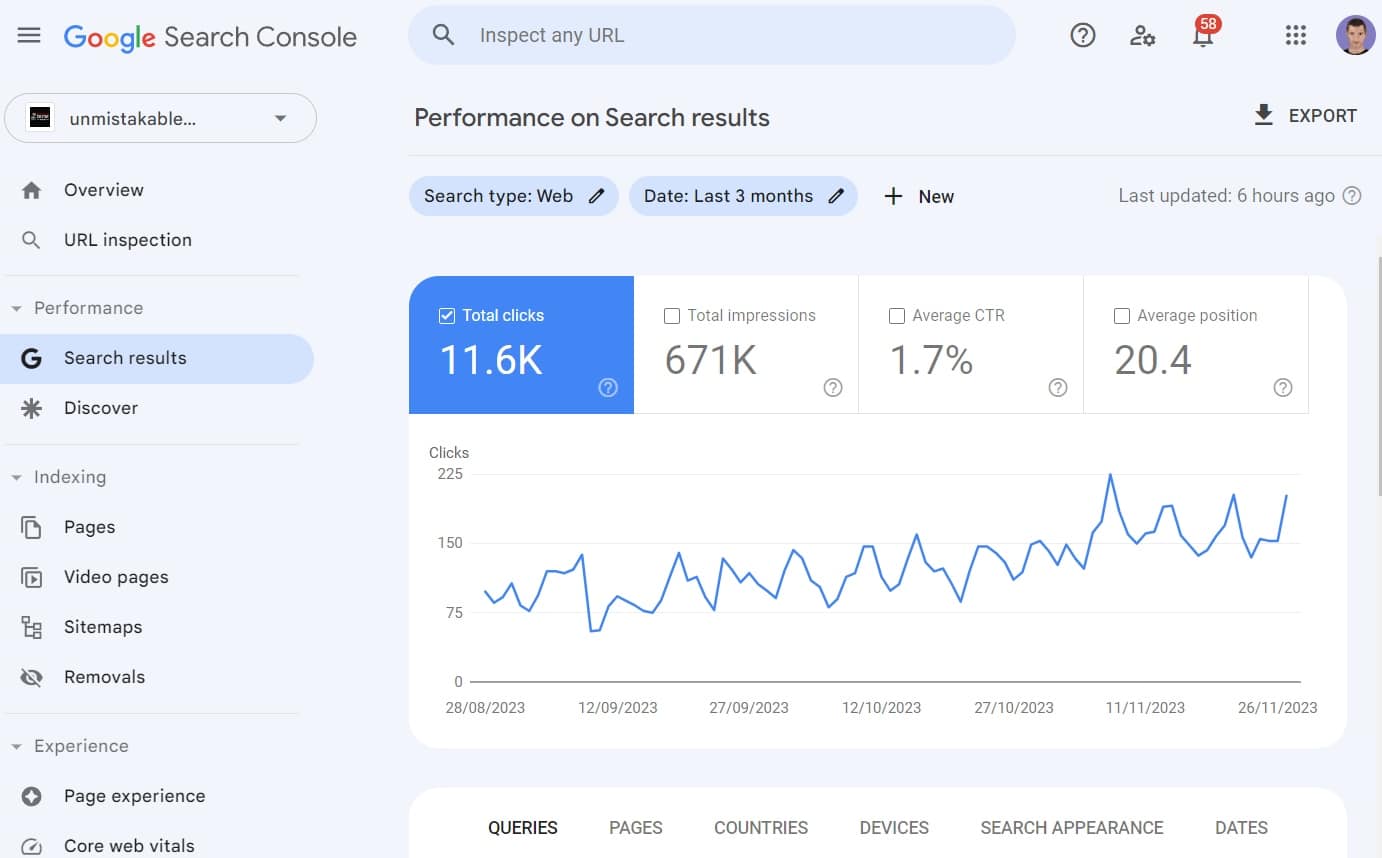Click the EXPORT button
The image size is (1382, 858).
pos(1305,115)
